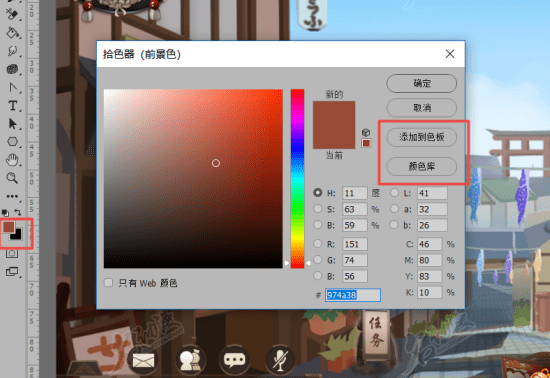Pick a color in the saturation-brightness field
Image resolution: width=550 pixels, height=378 pixels.
tap(193, 179)
